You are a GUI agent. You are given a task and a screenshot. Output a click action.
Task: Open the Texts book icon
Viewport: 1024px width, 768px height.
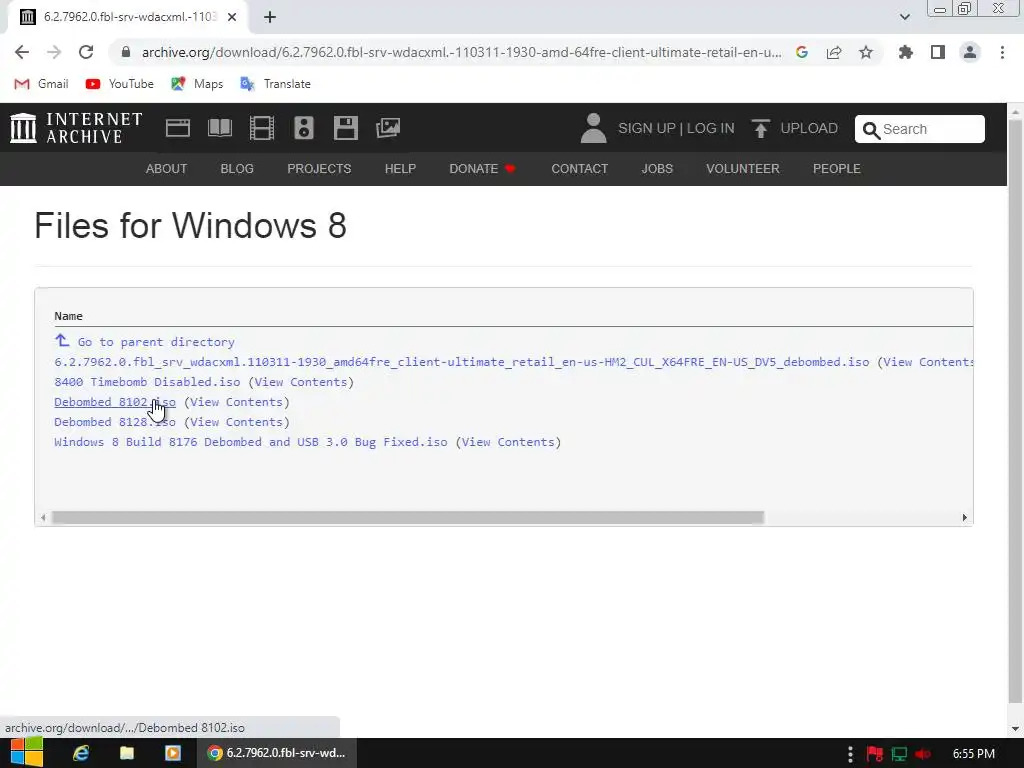point(219,127)
